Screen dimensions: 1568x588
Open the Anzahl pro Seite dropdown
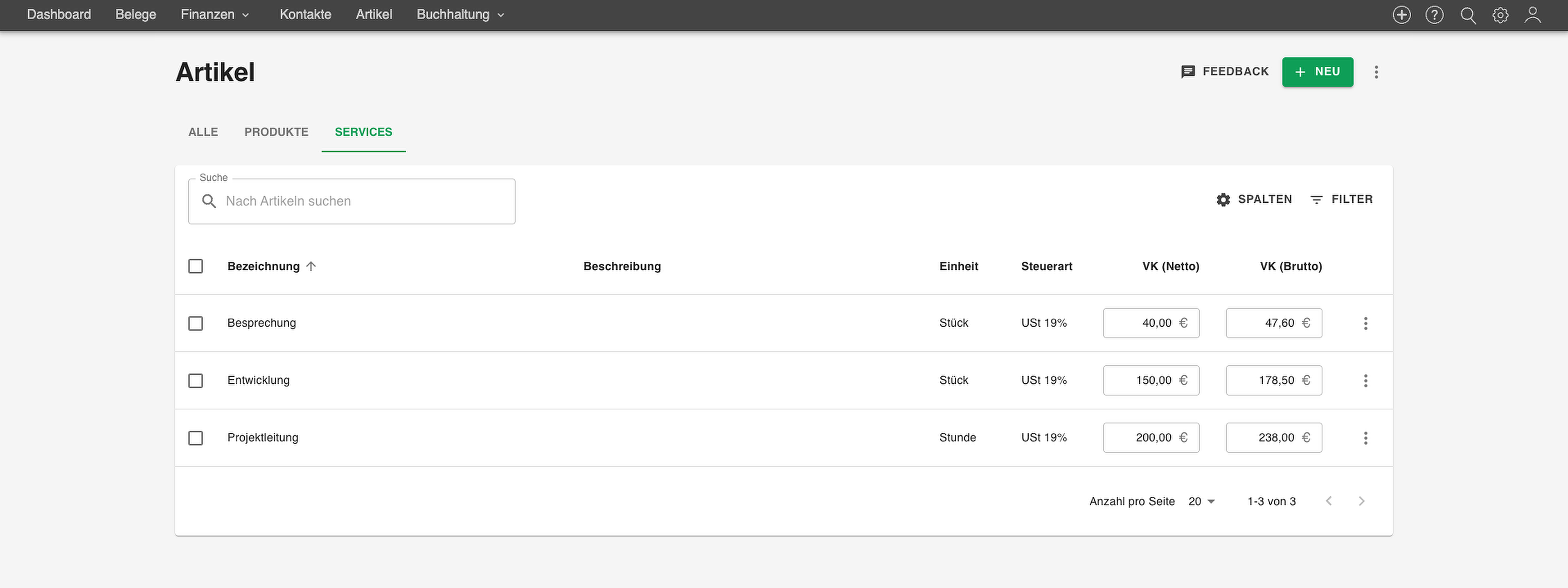coord(1201,502)
